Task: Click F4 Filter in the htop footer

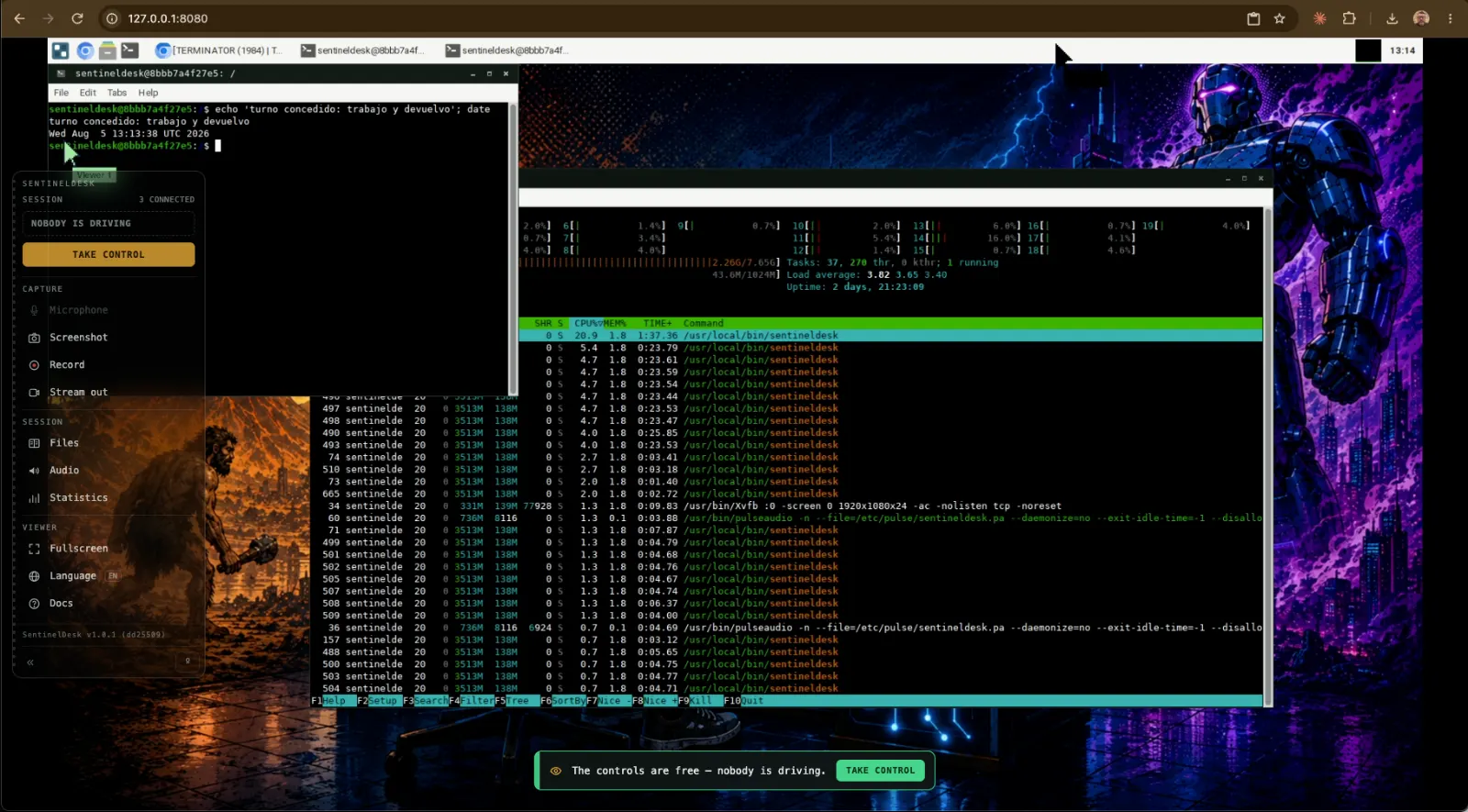Action: click(472, 701)
